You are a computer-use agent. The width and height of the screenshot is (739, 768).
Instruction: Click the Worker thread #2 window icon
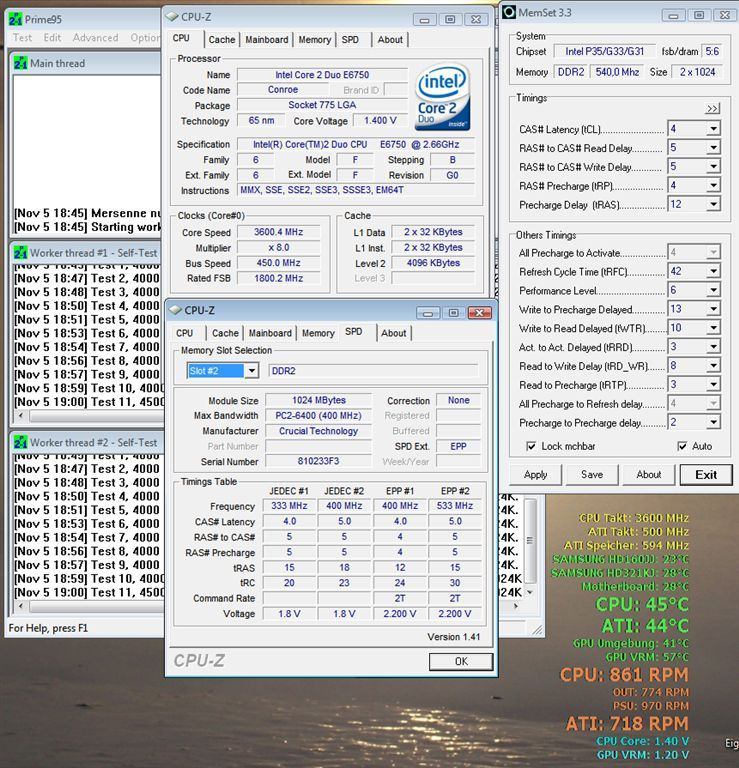coord(21,442)
